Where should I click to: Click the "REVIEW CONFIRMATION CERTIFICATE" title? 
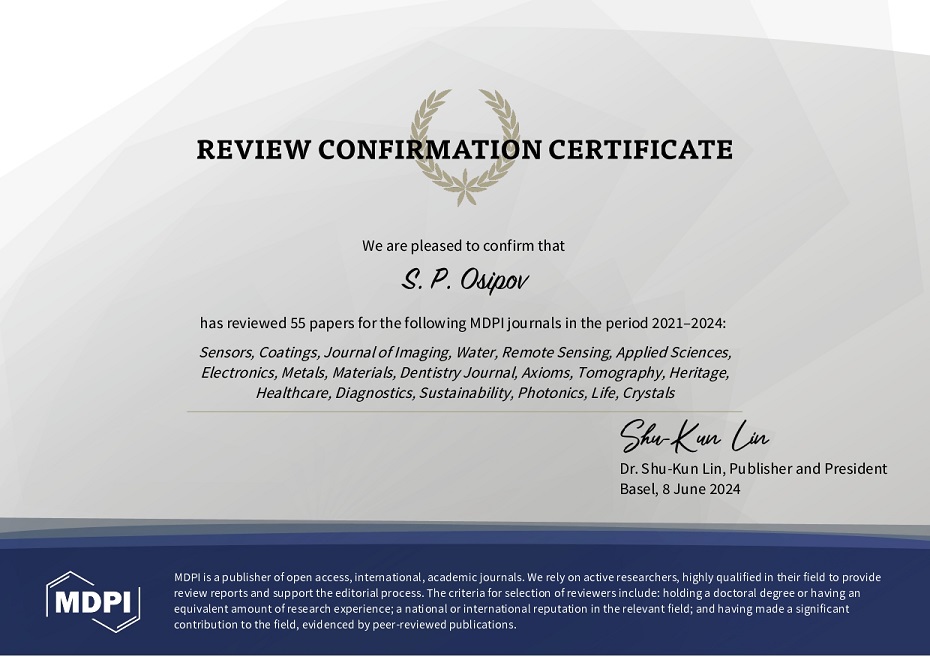pos(464,149)
